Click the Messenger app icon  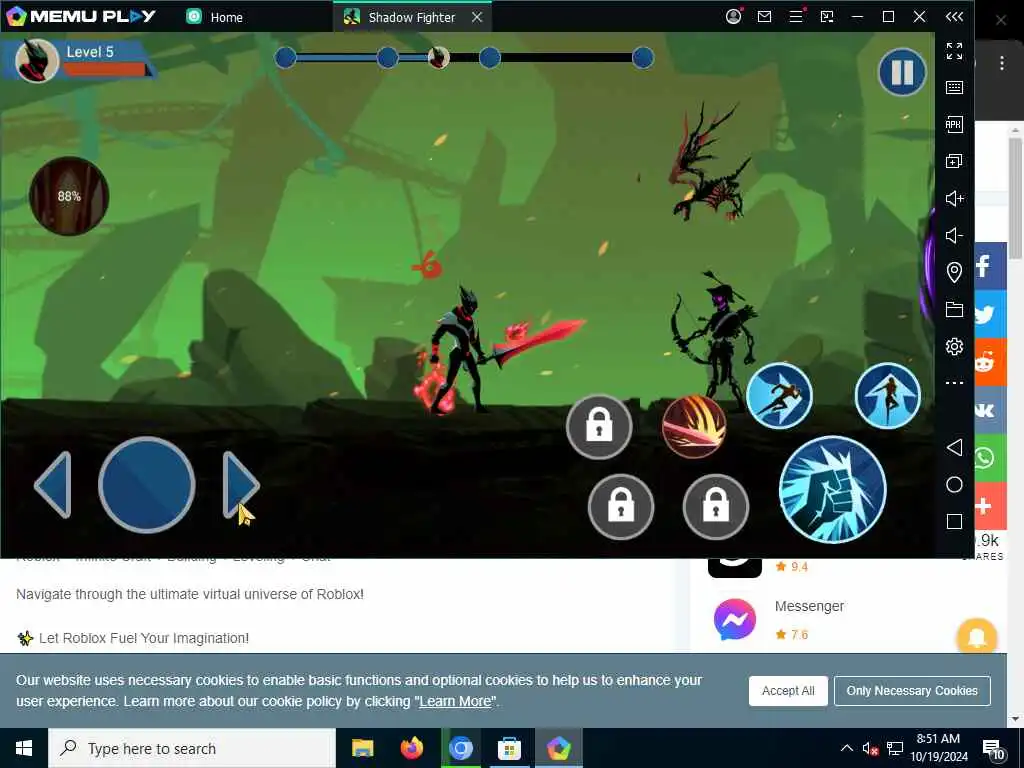tap(735, 619)
